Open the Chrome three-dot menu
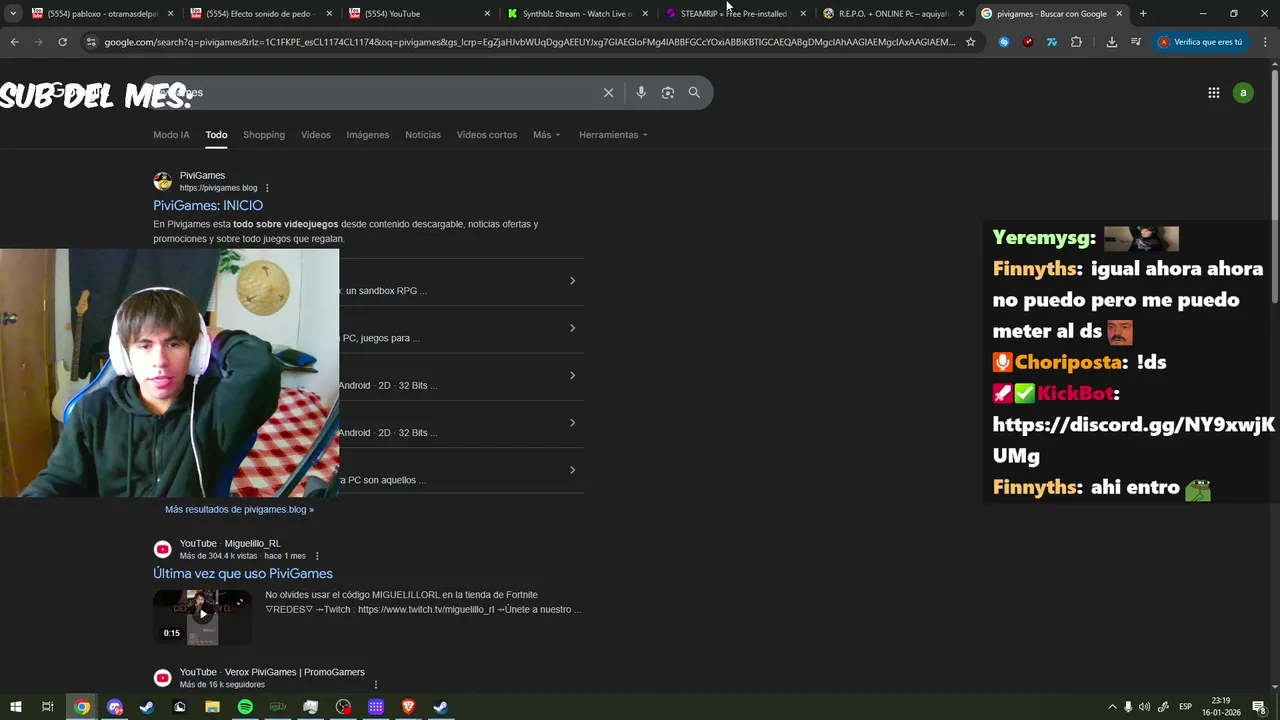Viewport: 1280px width, 720px height. (1264, 42)
